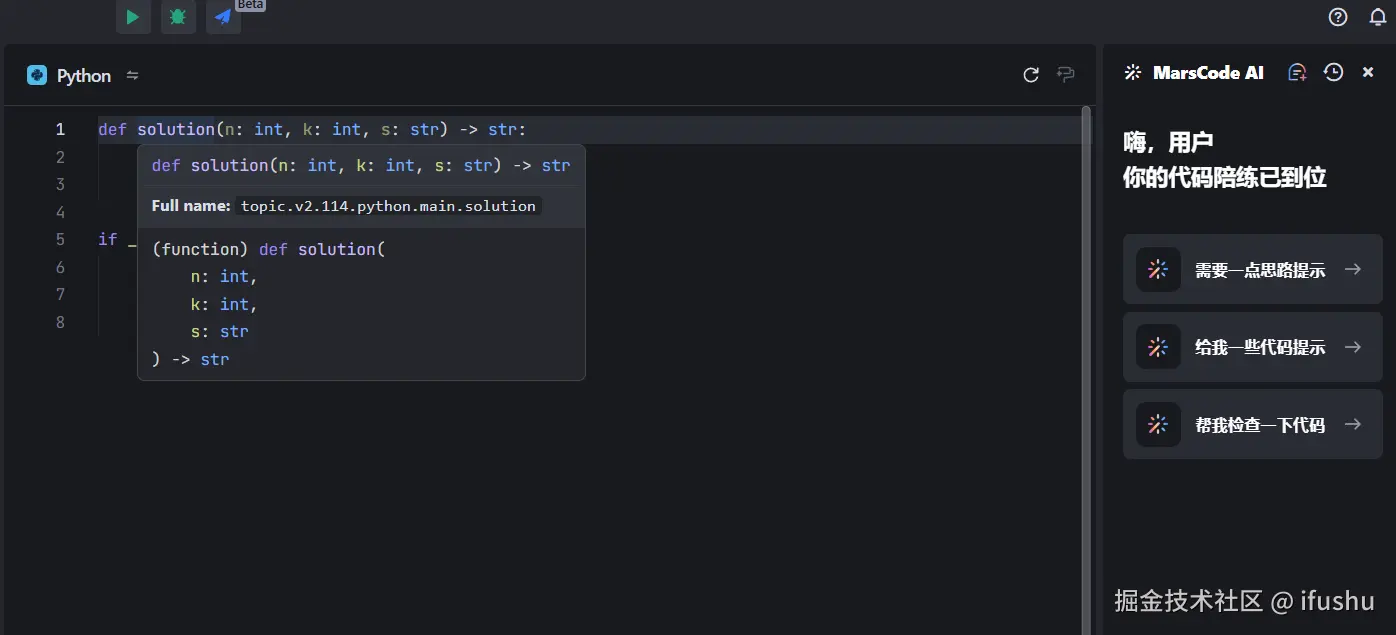Click the arrow next to 帮我检查一下代码
The height and width of the screenshot is (635, 1396).
[1353, 424]
